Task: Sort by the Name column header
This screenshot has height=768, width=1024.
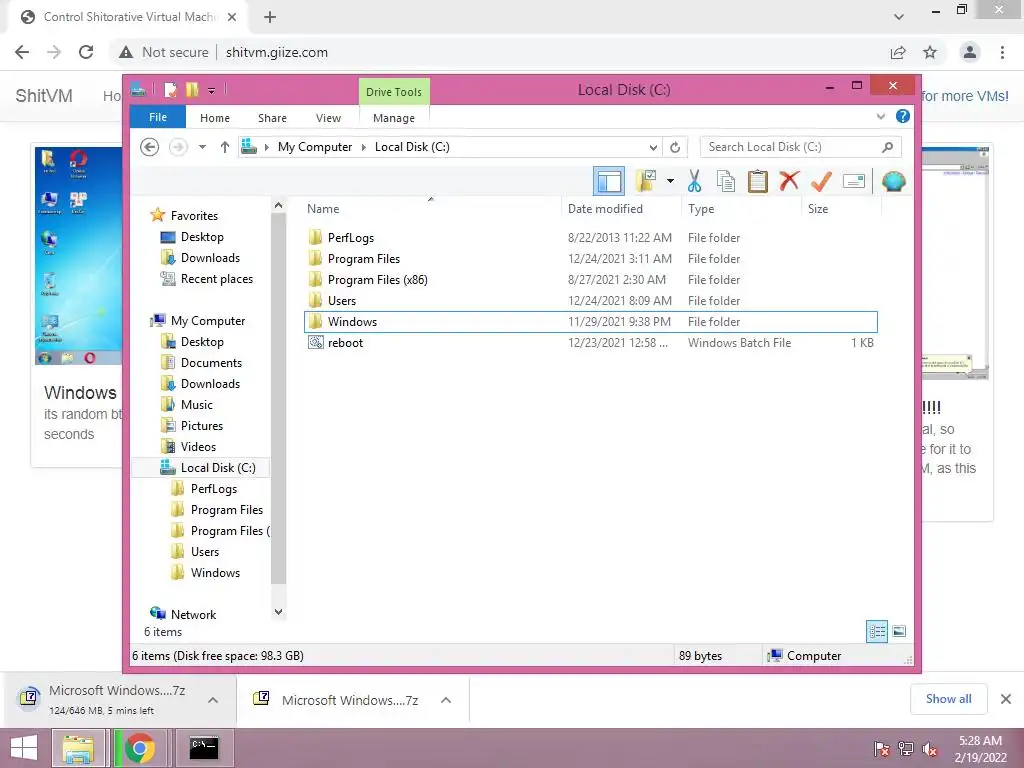Action: tap(432, 209)
